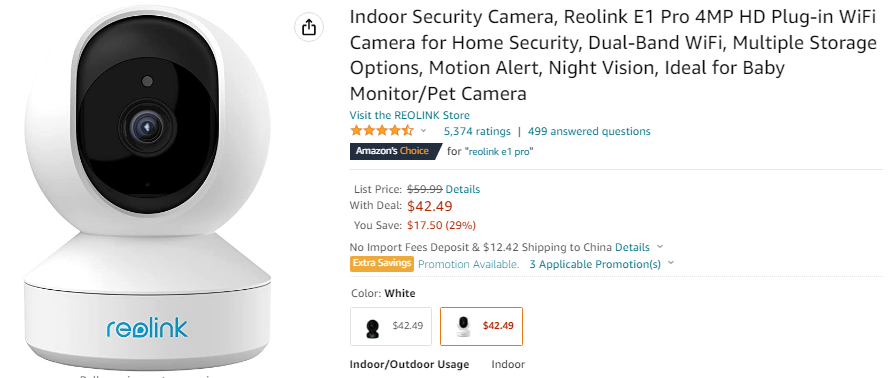The height and width of the screenshot is (378, 890).
Task: Click Details next to List Price
Action: tap(463, 189)
